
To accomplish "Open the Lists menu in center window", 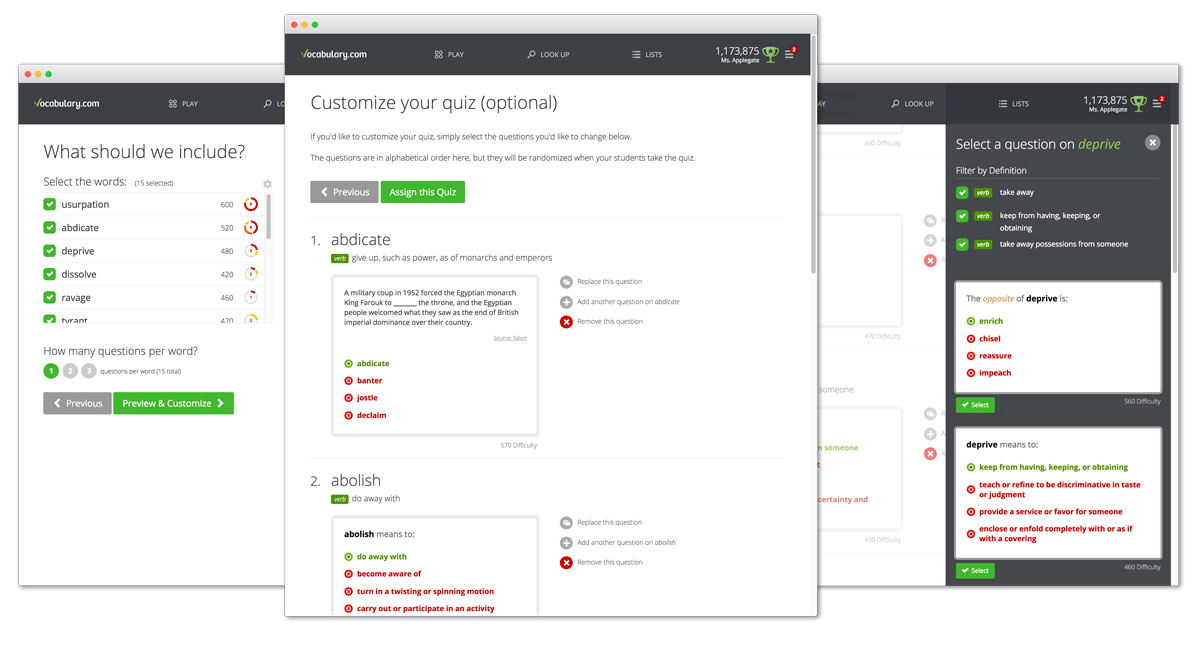I will (647, 55).
